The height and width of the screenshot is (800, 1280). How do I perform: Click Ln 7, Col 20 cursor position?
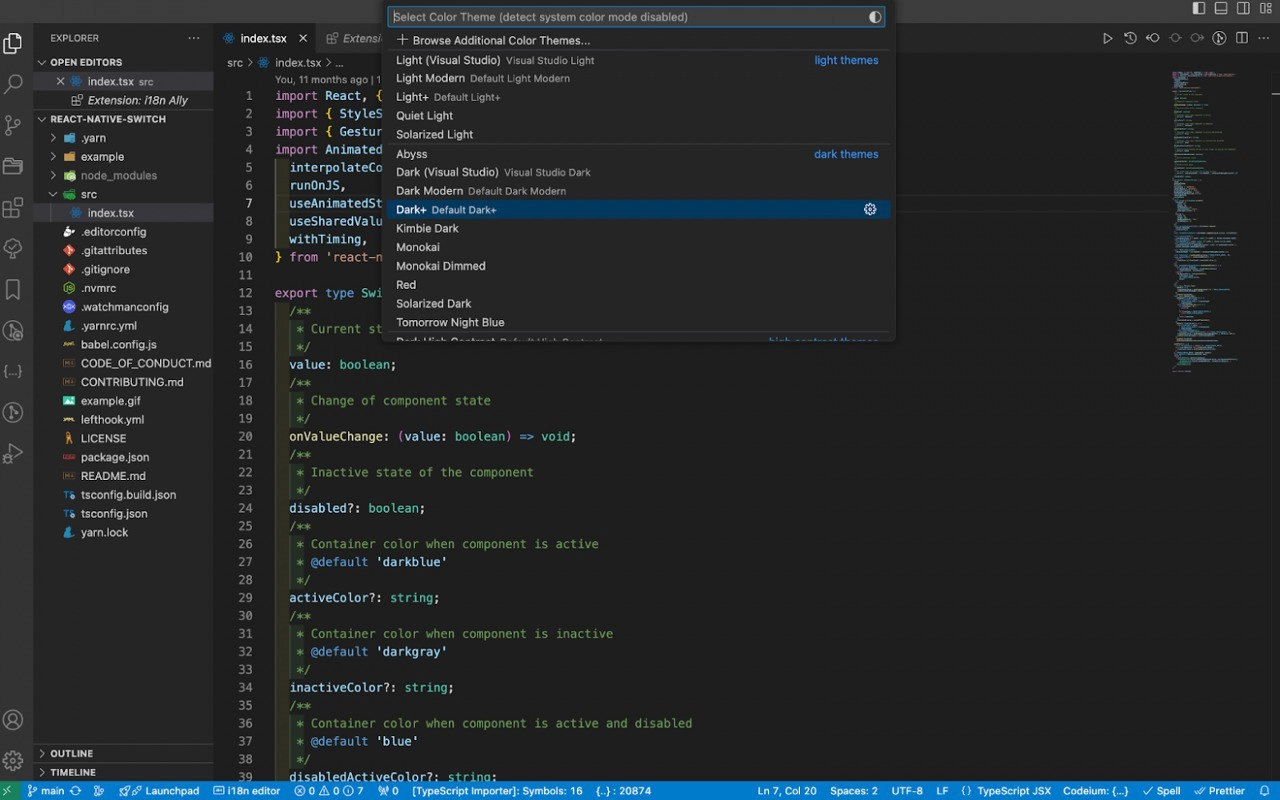[787, 791]
